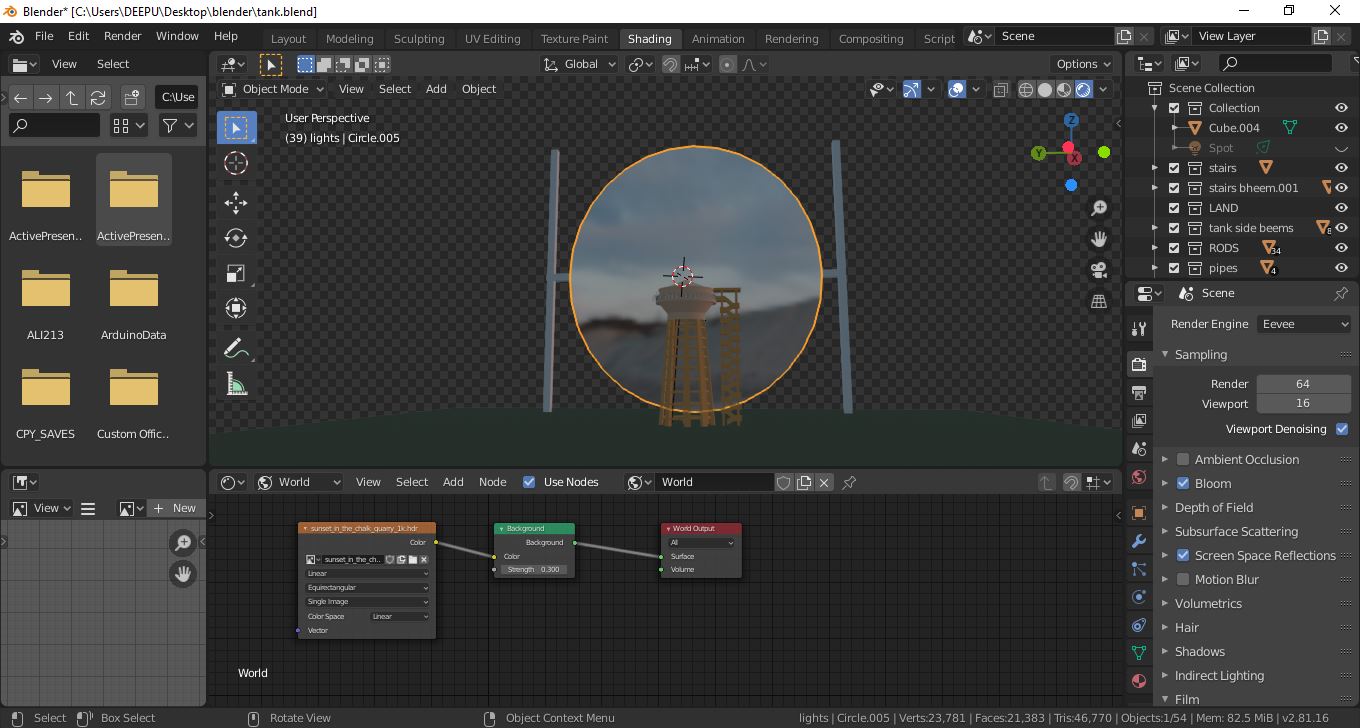Image resolution: width=1360 pixels, height=728 pixels.
Task: Toggle X-ray mode icon
Action: coord(1000,89)
